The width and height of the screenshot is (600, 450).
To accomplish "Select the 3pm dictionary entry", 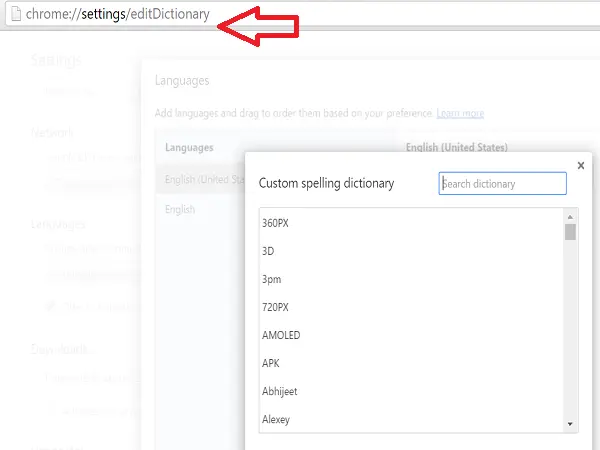I will [411, 279].
